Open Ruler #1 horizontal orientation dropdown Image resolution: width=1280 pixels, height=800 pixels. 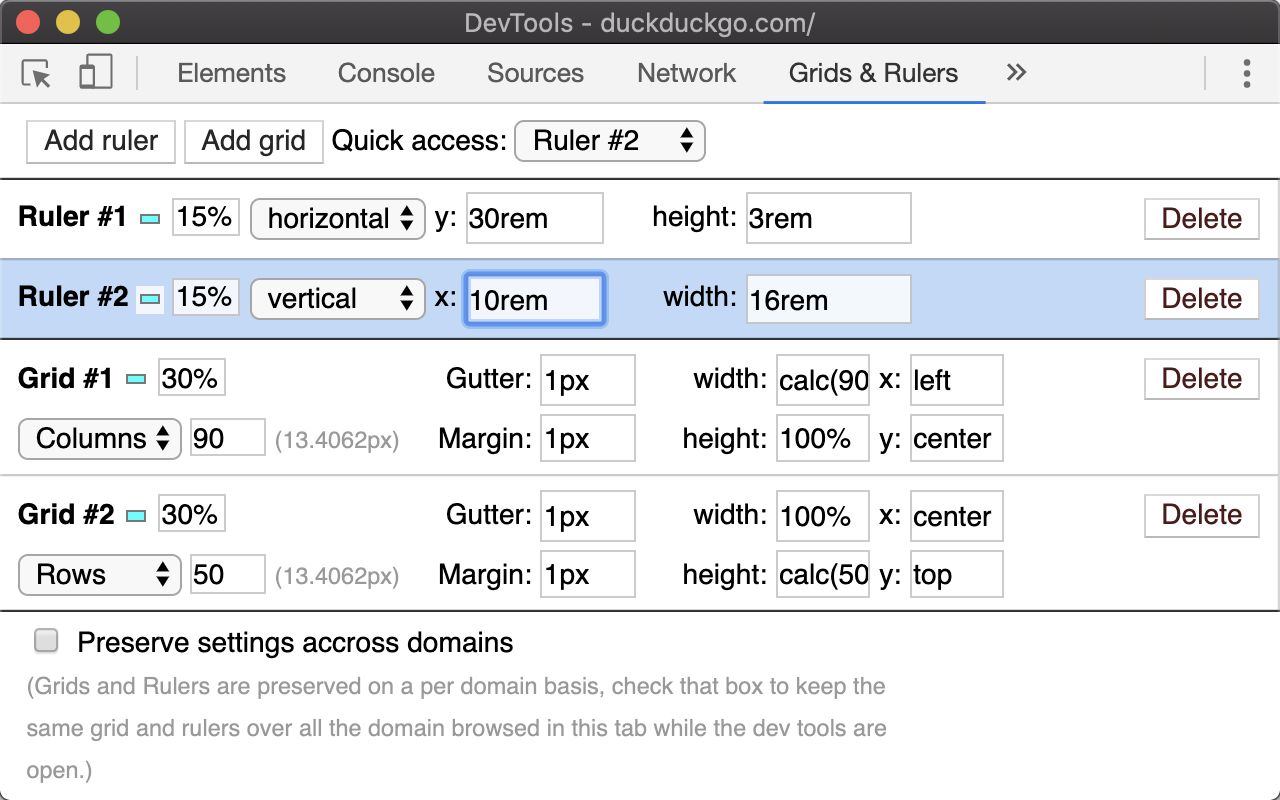338,219
